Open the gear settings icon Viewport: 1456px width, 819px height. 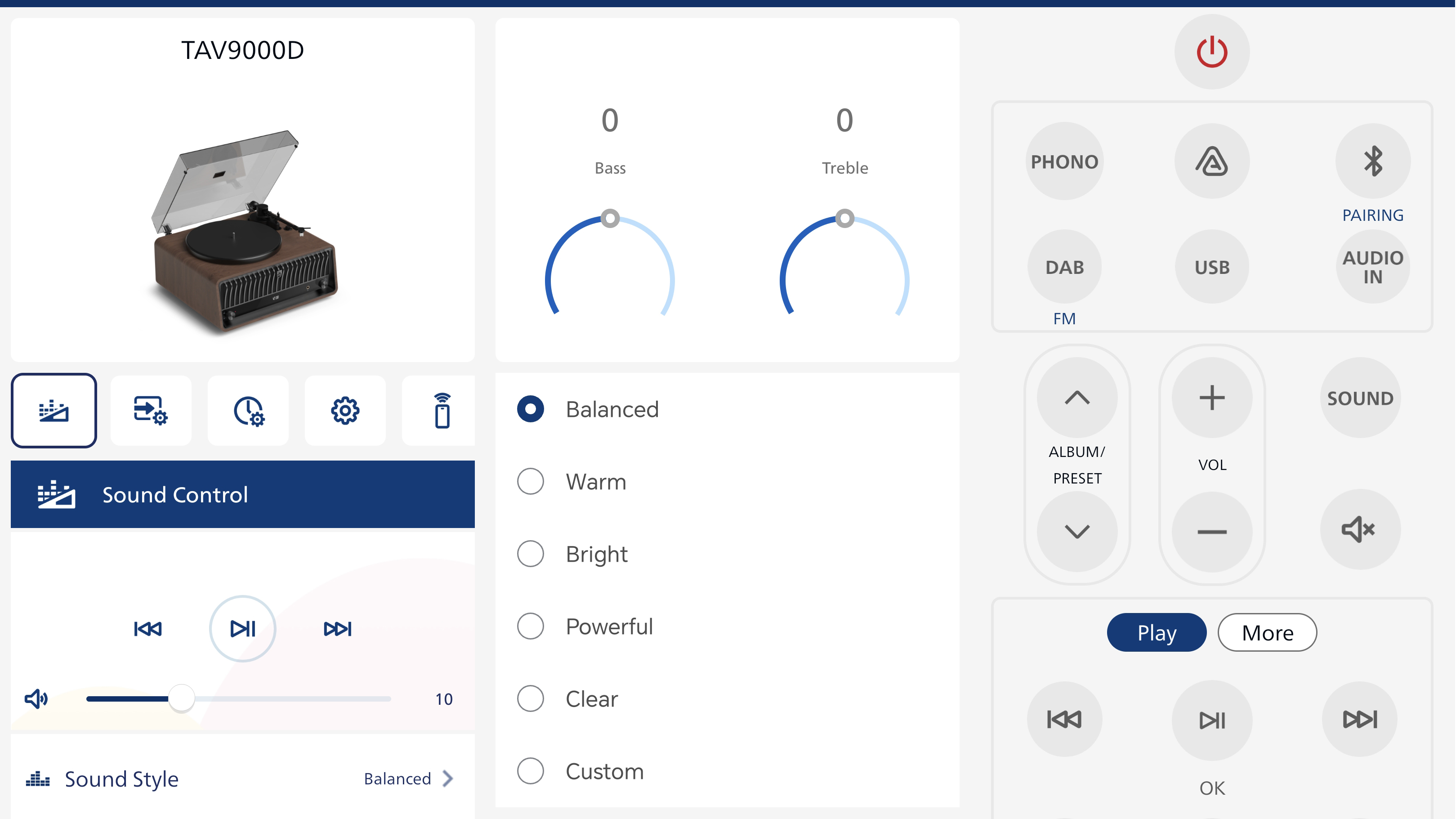[345, 411]
